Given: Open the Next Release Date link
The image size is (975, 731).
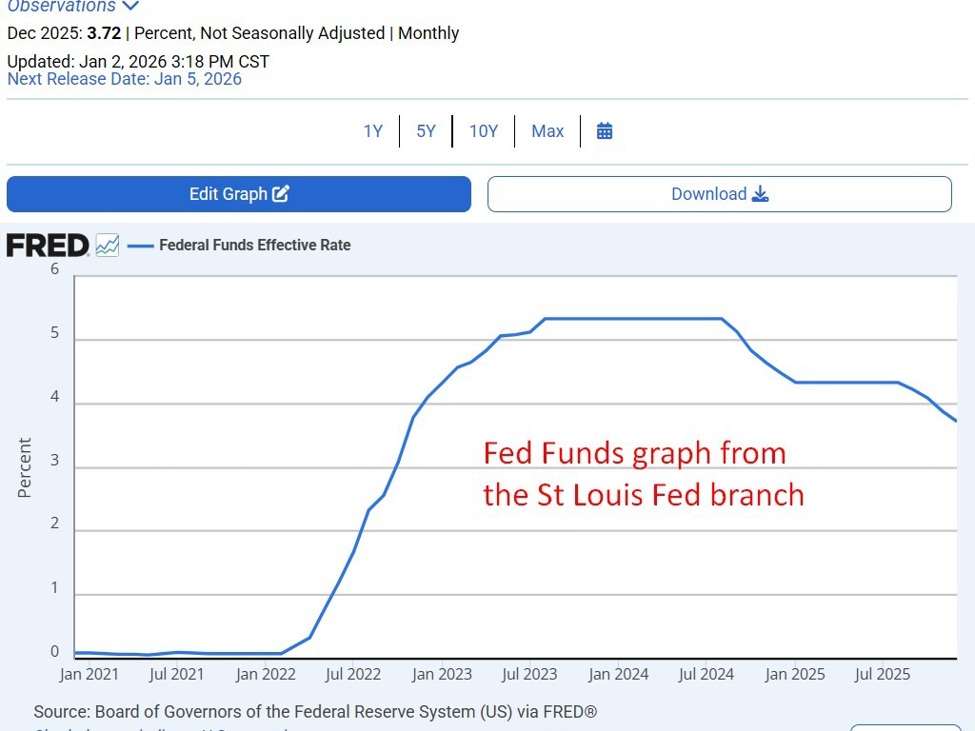Looking at the screenshot, I should (x=124, y=79).
